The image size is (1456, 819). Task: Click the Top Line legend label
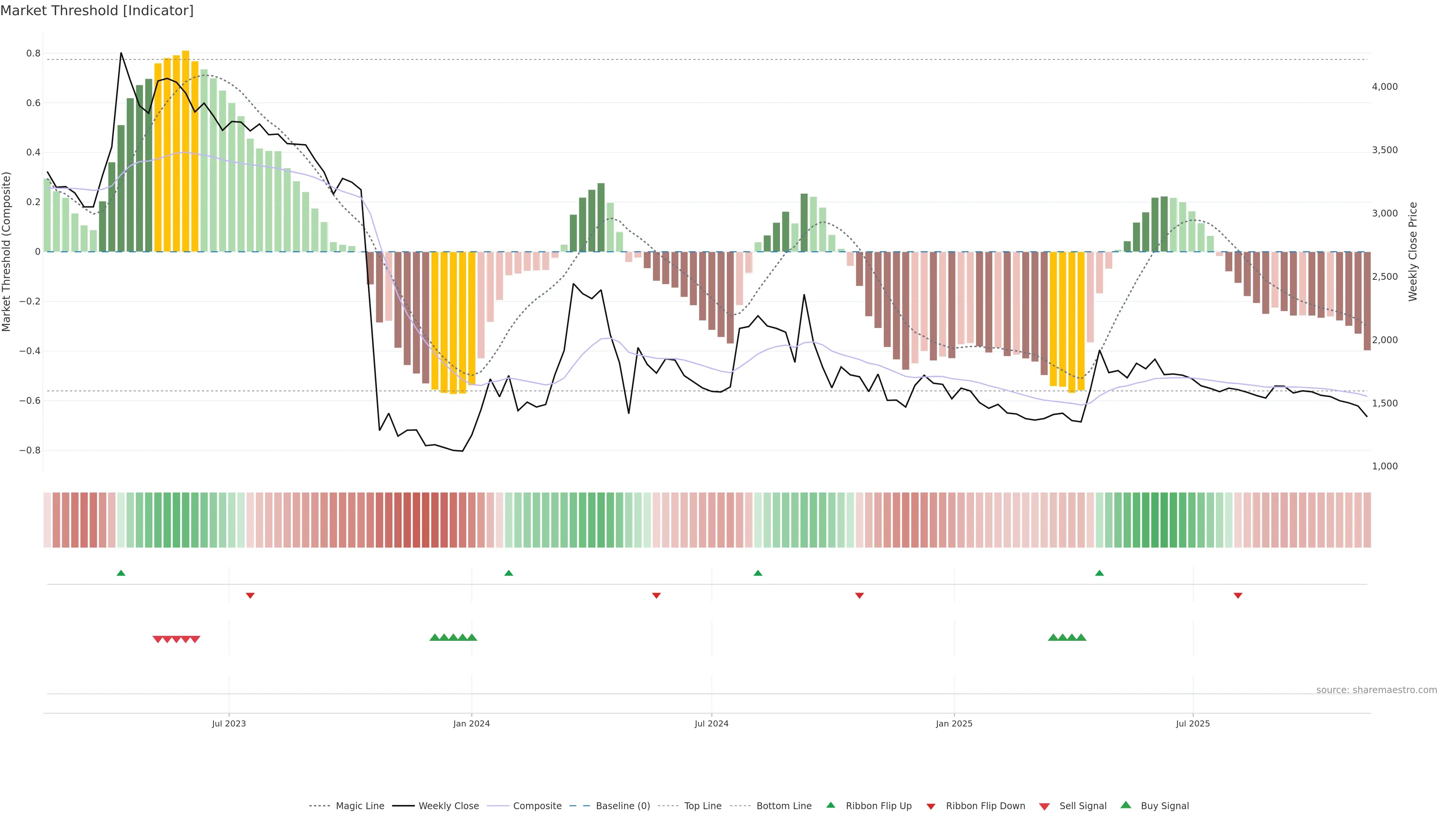pos(703,805)
